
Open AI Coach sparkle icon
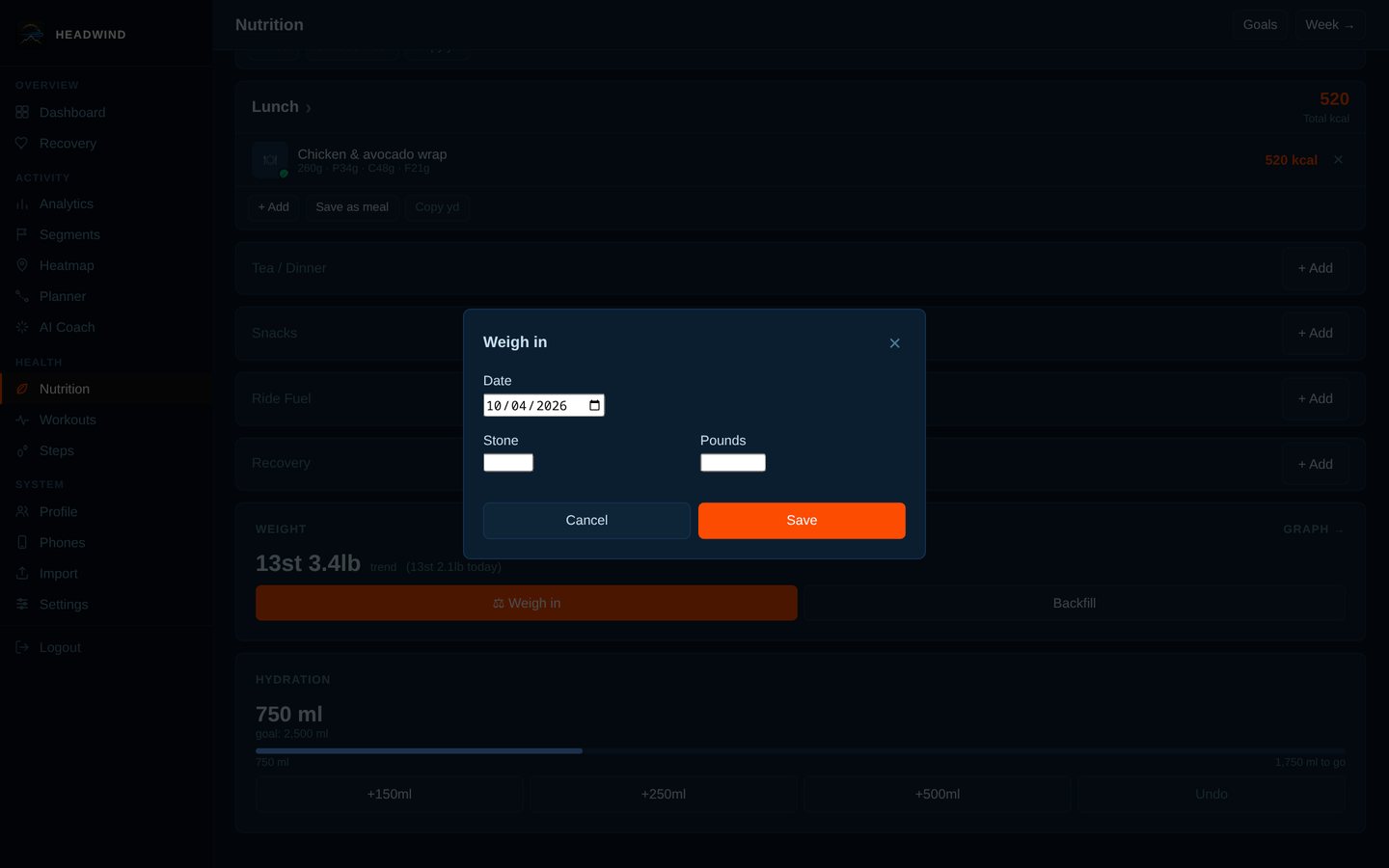[22, 327]
